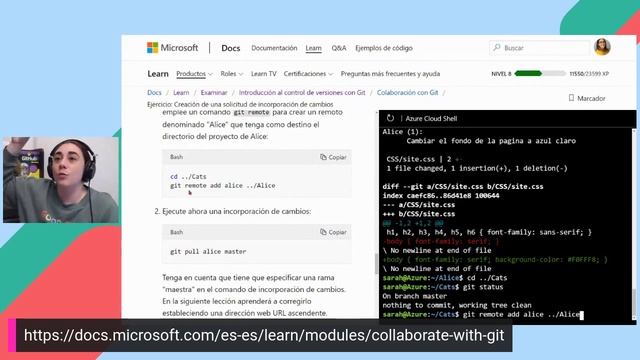Click 'Azure Cloud Shell' title text
Viewport: 640px width, 360px height.
[431, 119]
